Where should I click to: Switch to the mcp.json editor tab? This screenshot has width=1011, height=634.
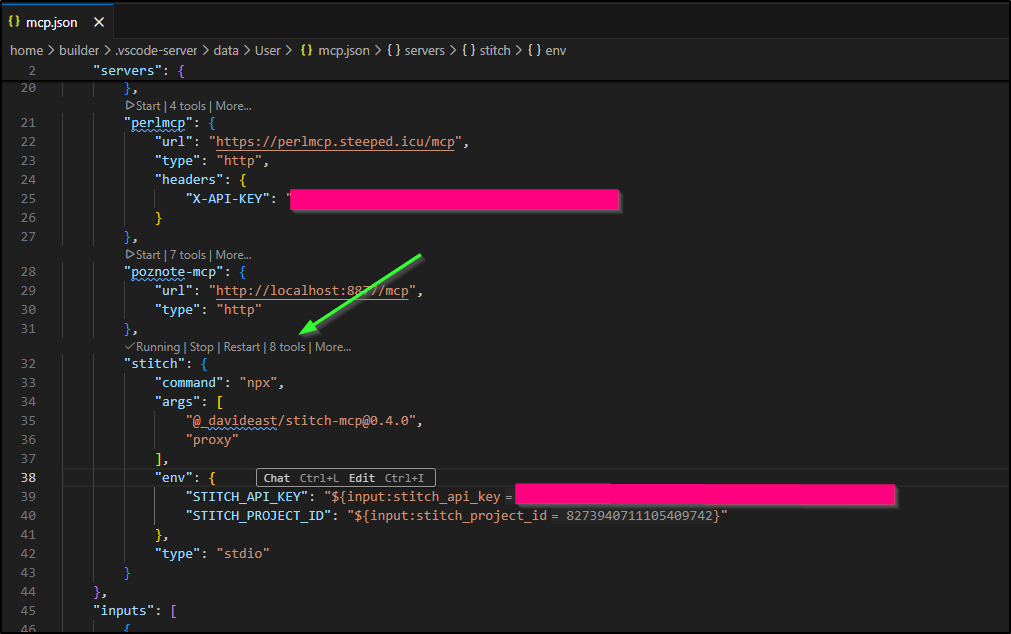click(x=52, y=22)
